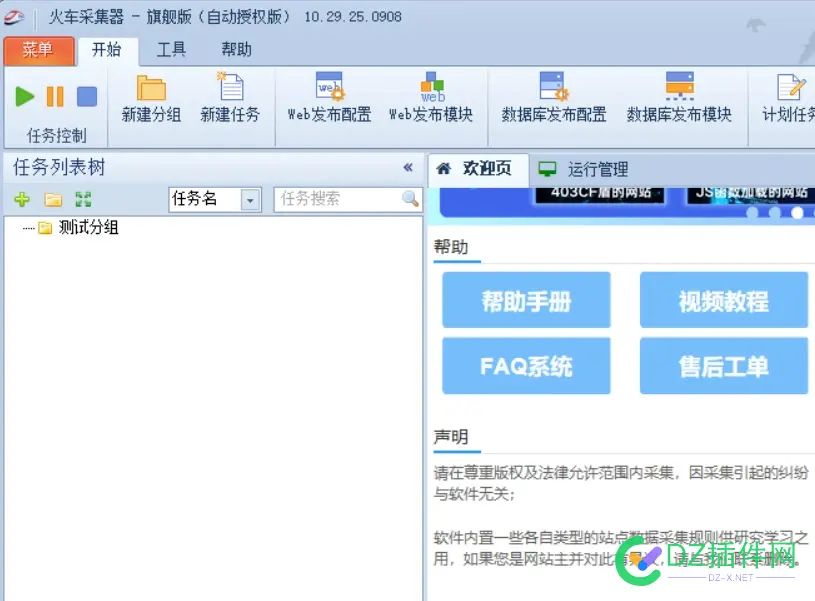The width and height of the screenshot is (815, 601).
Task: Click the green expand-all icon in task tree toolbar
Action: (x=83, y=199)
